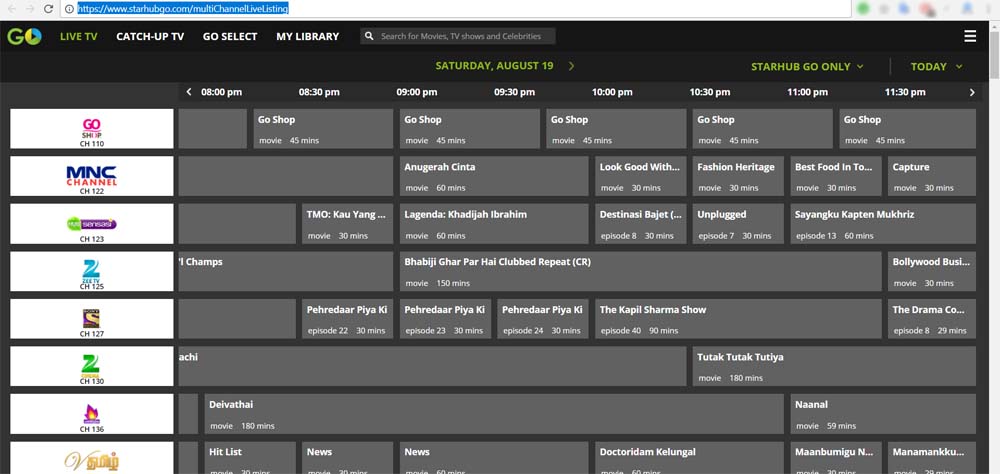Select the 11:15 pm Go Shop slot

(908, 129)
